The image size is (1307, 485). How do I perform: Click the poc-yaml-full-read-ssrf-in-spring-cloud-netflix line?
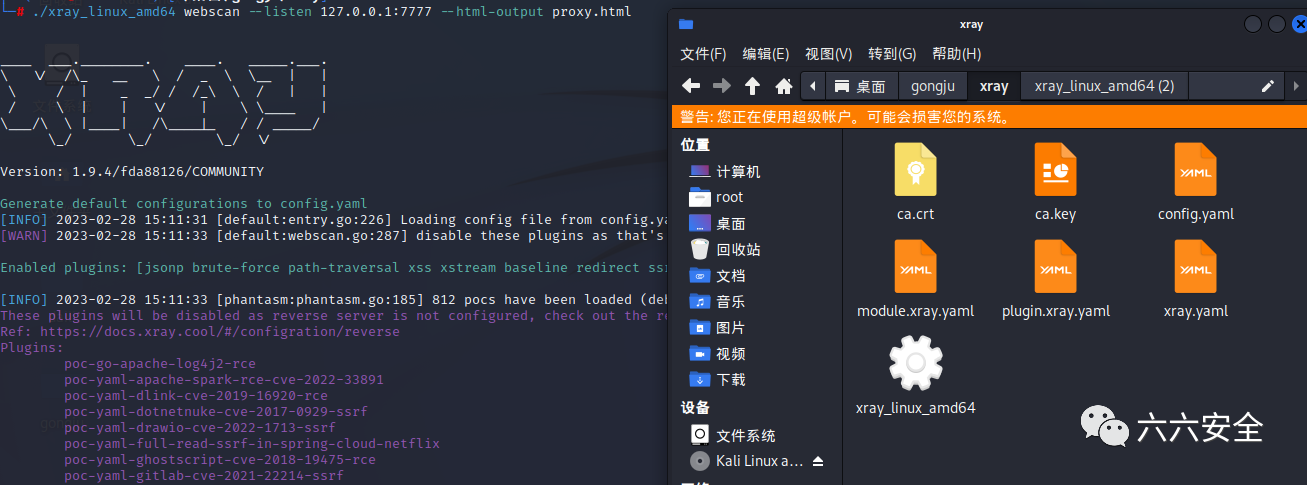click(x=252, y=443)
